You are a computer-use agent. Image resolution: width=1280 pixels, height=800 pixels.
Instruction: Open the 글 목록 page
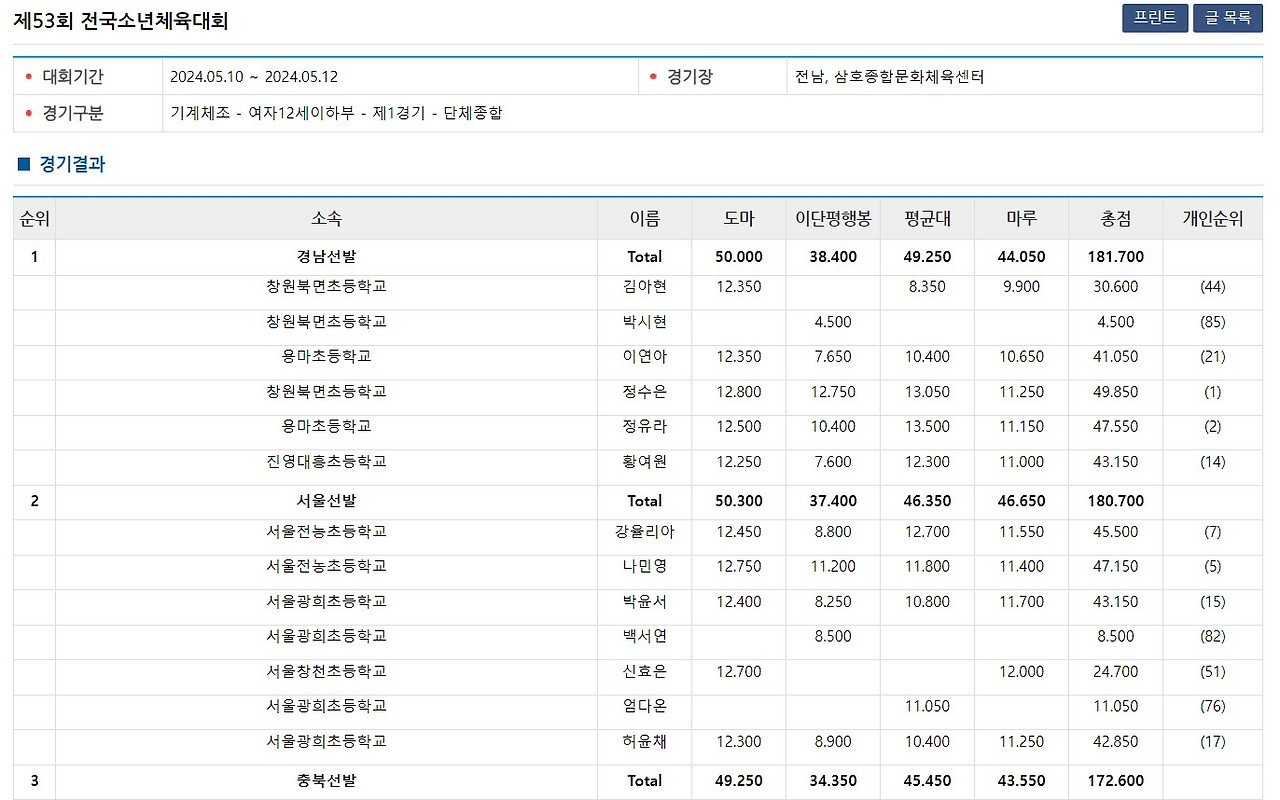[x=1227, y=18]
